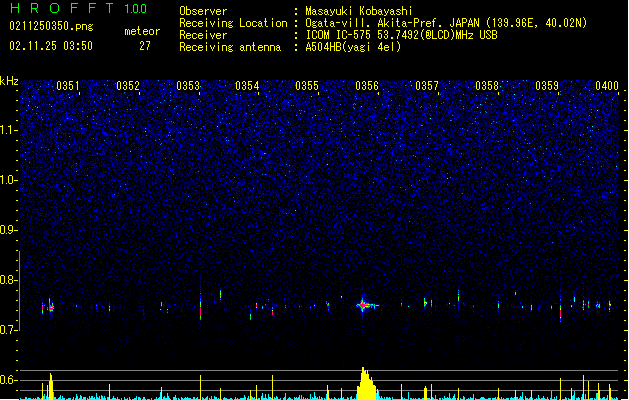Click the Observer label
The image size is (629, 400).
point(203,11)
